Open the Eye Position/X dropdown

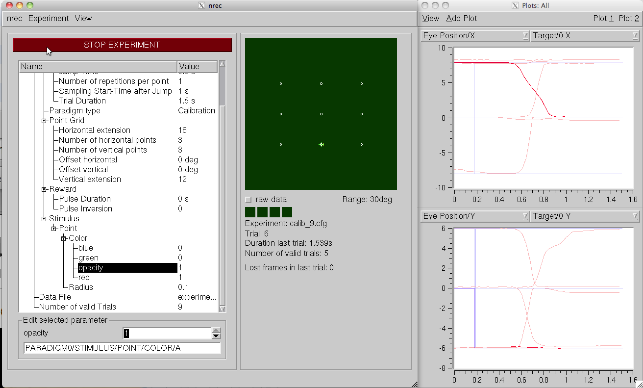(x=475, y=36)
